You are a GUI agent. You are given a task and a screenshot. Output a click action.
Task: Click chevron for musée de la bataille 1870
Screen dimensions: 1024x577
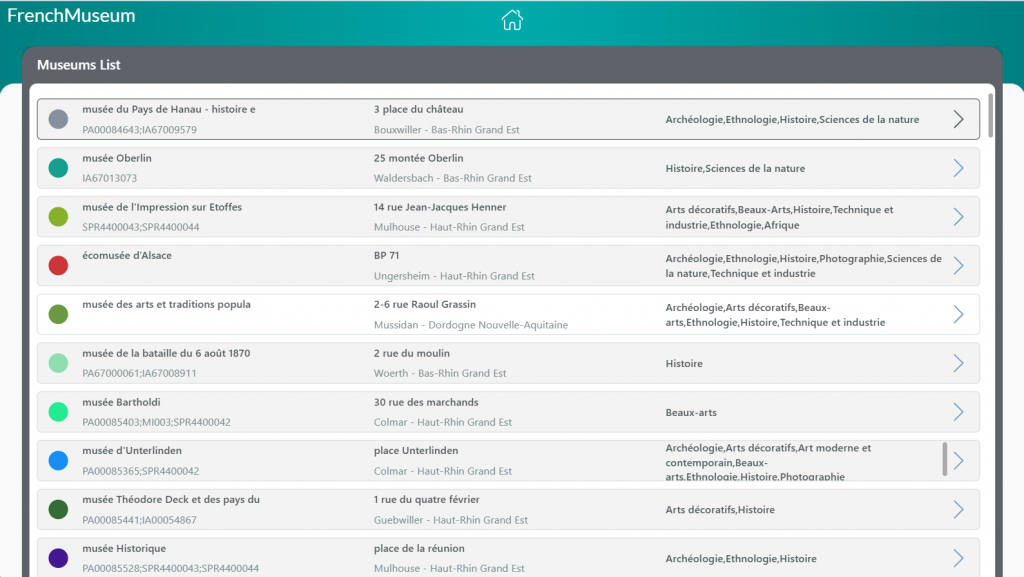(x=958, y=363)
